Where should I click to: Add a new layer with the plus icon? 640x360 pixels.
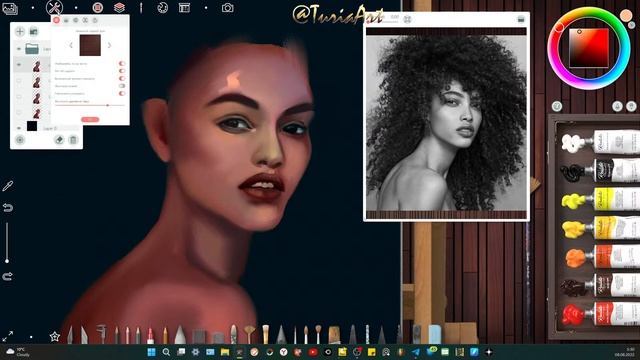tap(20, 31)
